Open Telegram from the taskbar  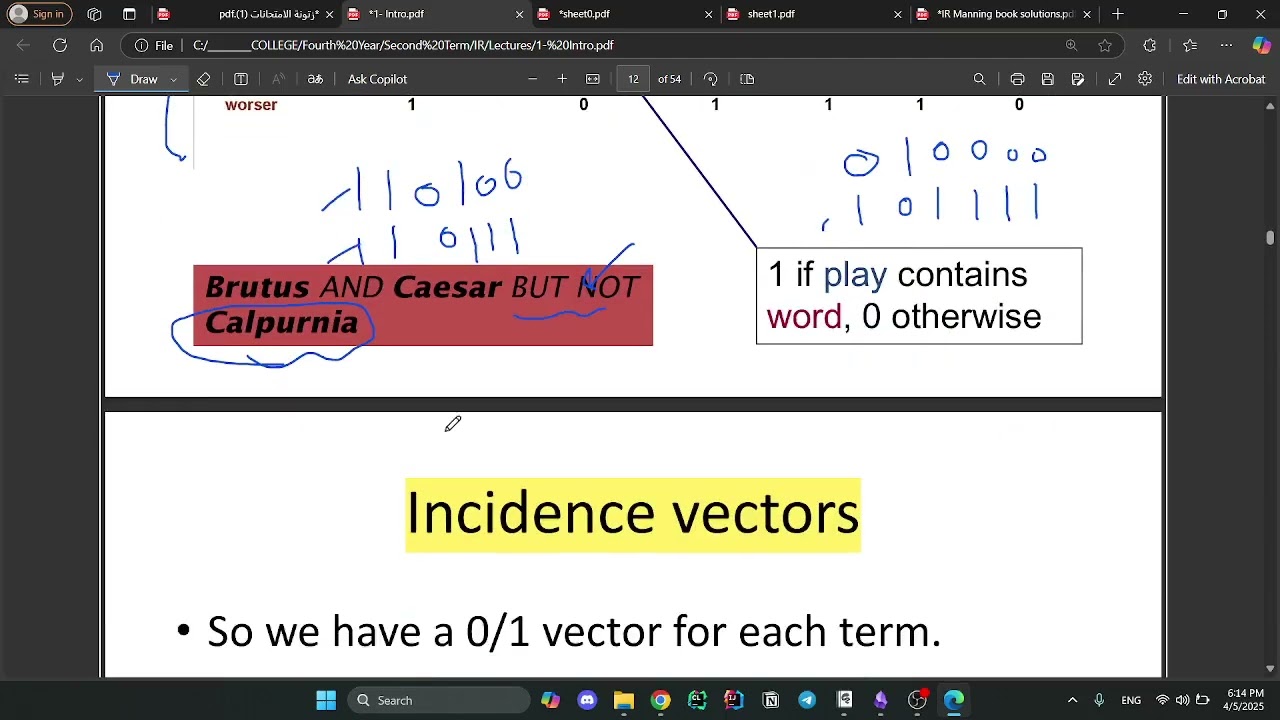807,700
